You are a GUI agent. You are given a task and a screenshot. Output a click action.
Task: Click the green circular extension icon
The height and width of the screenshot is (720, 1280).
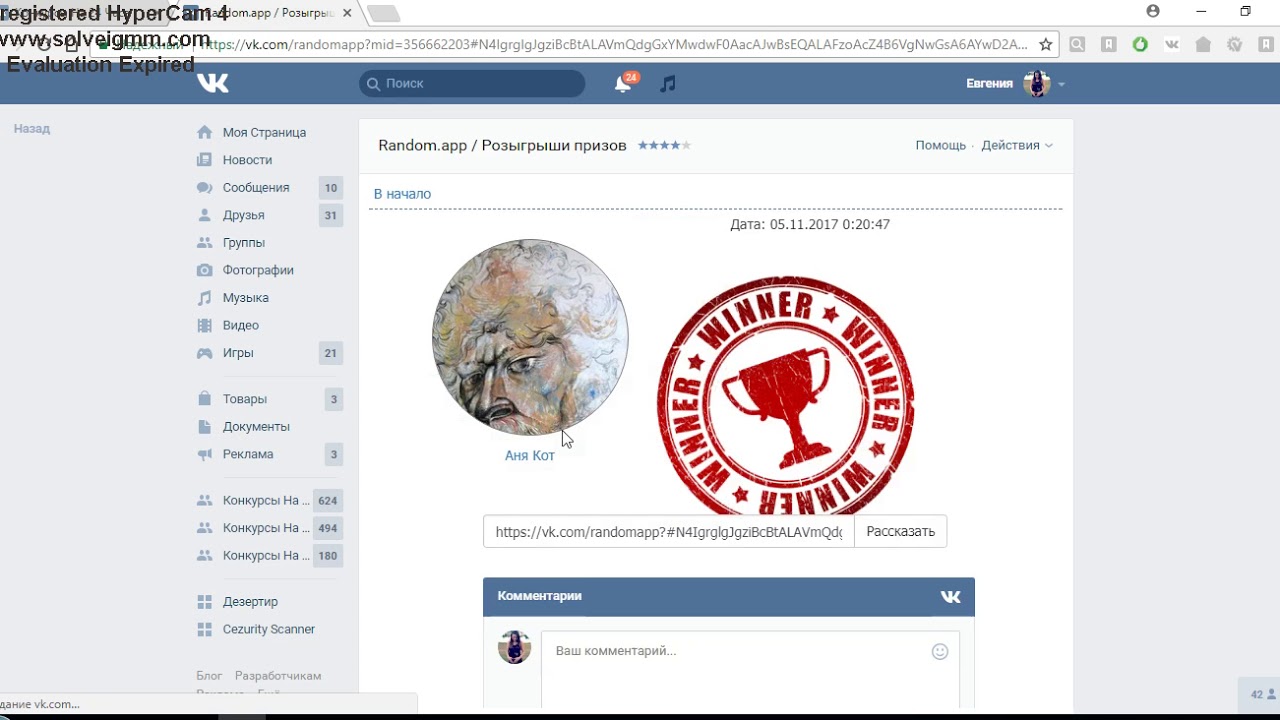click(1140, 44)
